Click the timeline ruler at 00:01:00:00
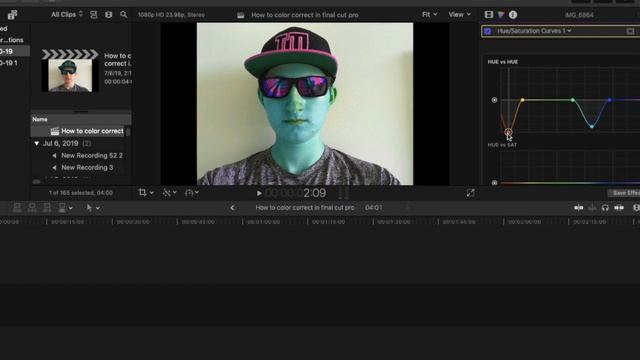This screenshot has width=640, height=360. [x=263, y=222]
